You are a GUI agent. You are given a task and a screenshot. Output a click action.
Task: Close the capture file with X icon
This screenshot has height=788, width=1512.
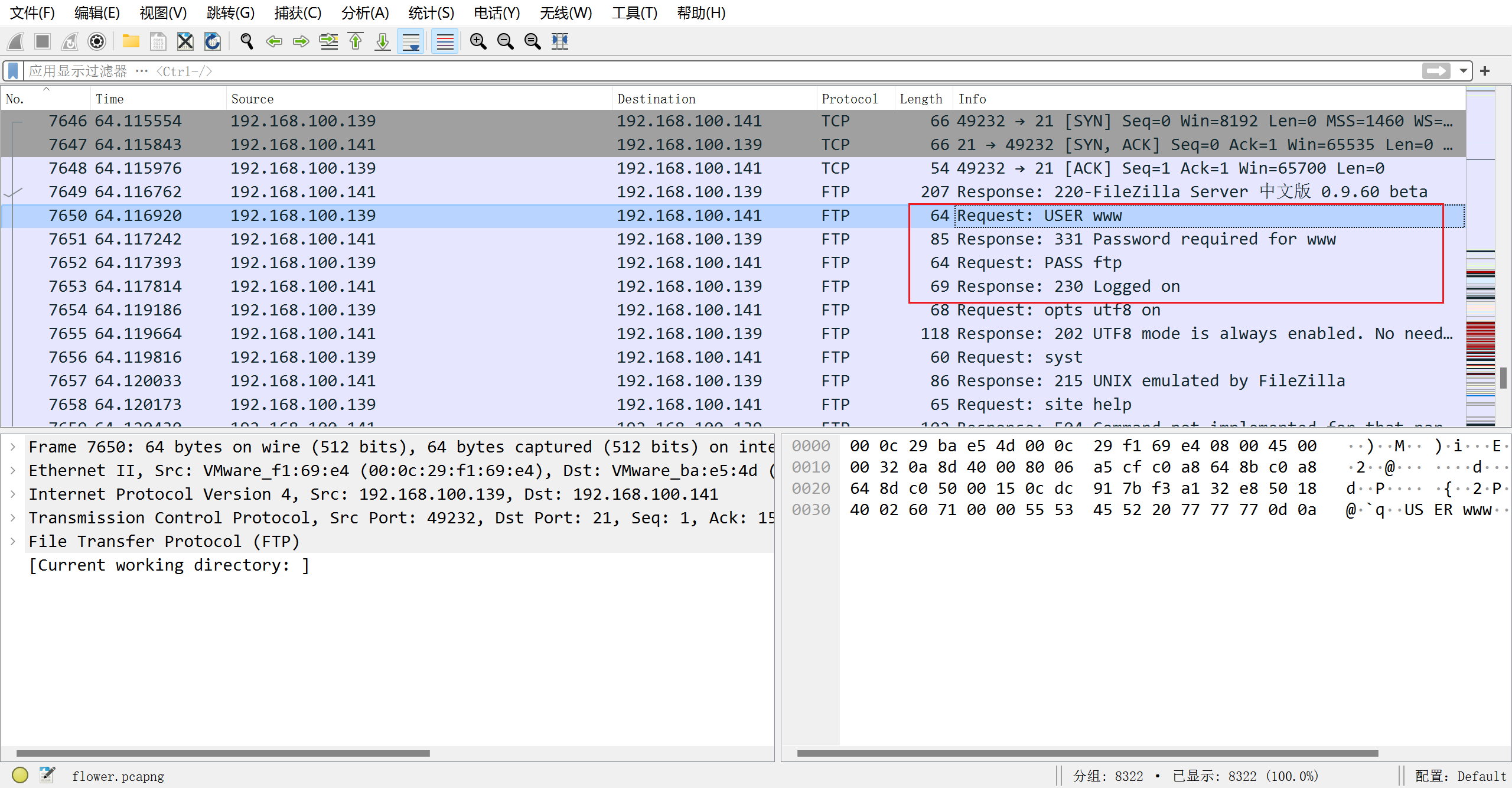185,41
